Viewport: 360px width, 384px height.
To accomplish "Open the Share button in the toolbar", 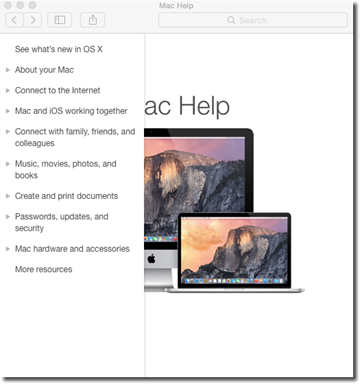I will (93, 20).
